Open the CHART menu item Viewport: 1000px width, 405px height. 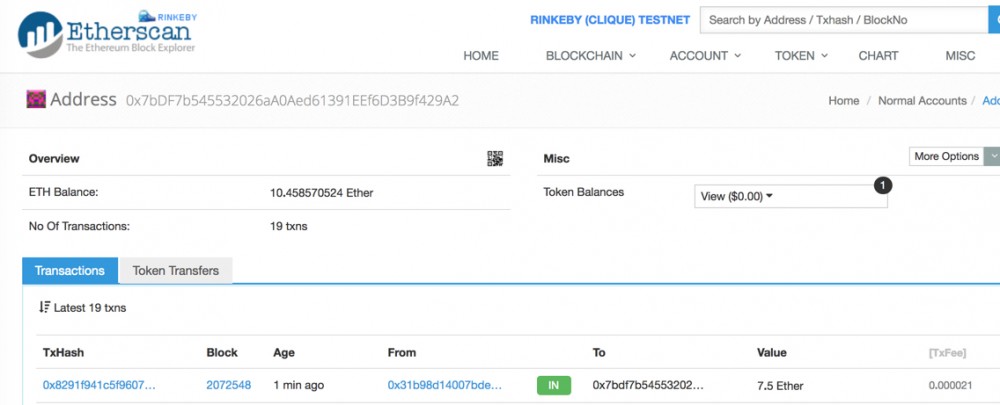pos(878,55)
